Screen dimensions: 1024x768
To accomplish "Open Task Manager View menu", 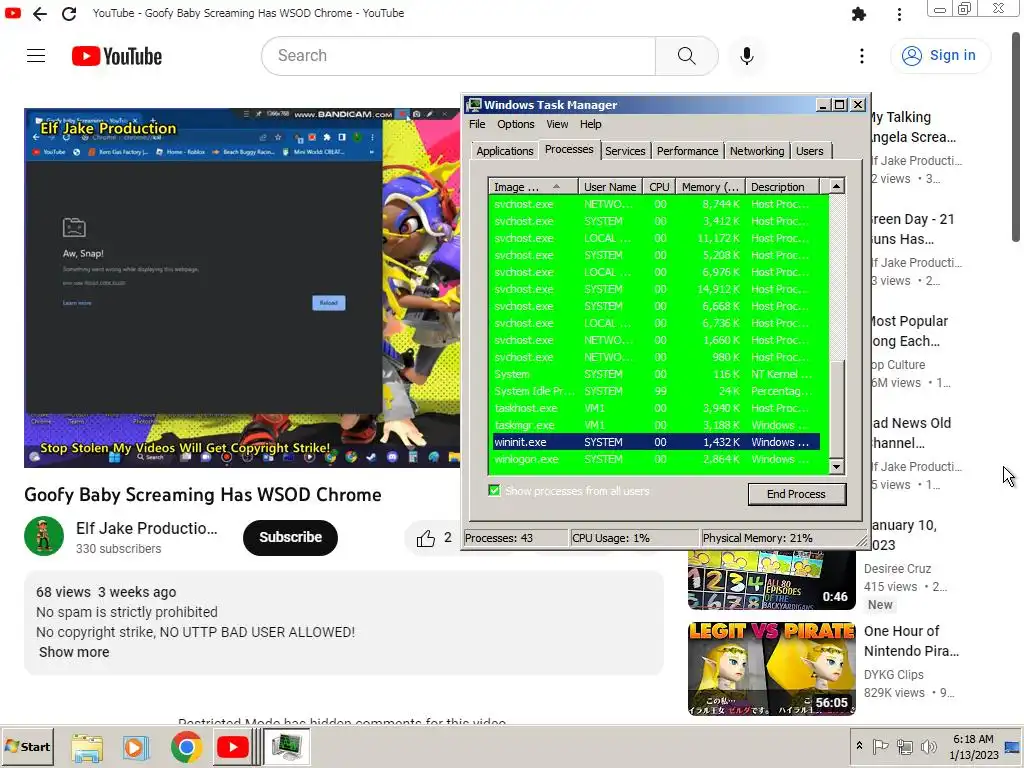I will click(x=557, y=124).
